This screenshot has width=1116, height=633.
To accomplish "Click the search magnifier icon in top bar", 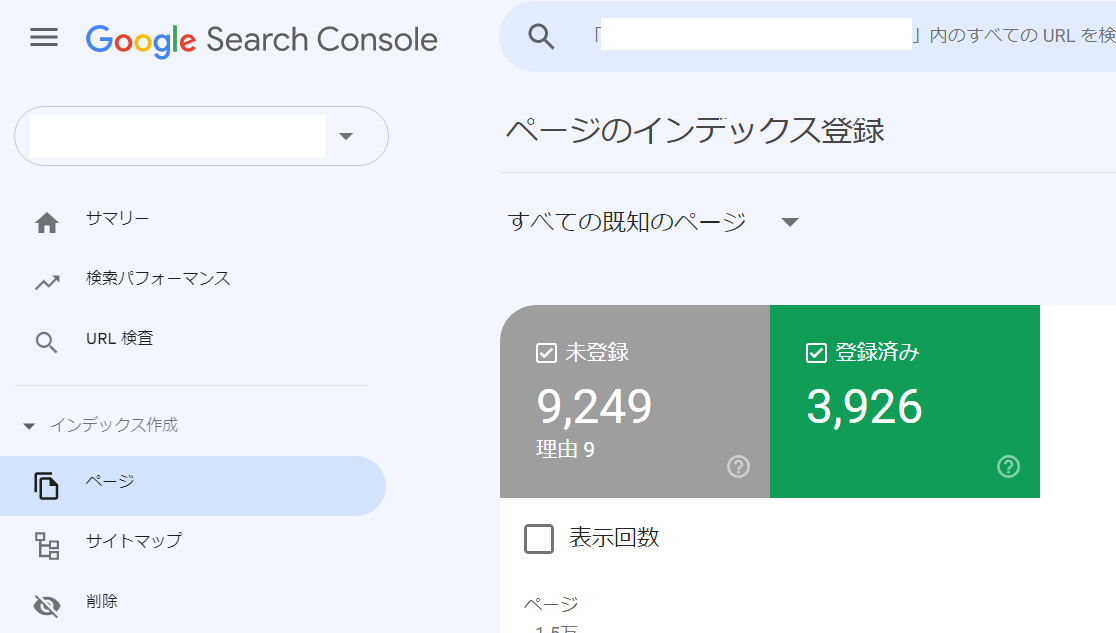I will pyautogui.click(x=541, y=37).
